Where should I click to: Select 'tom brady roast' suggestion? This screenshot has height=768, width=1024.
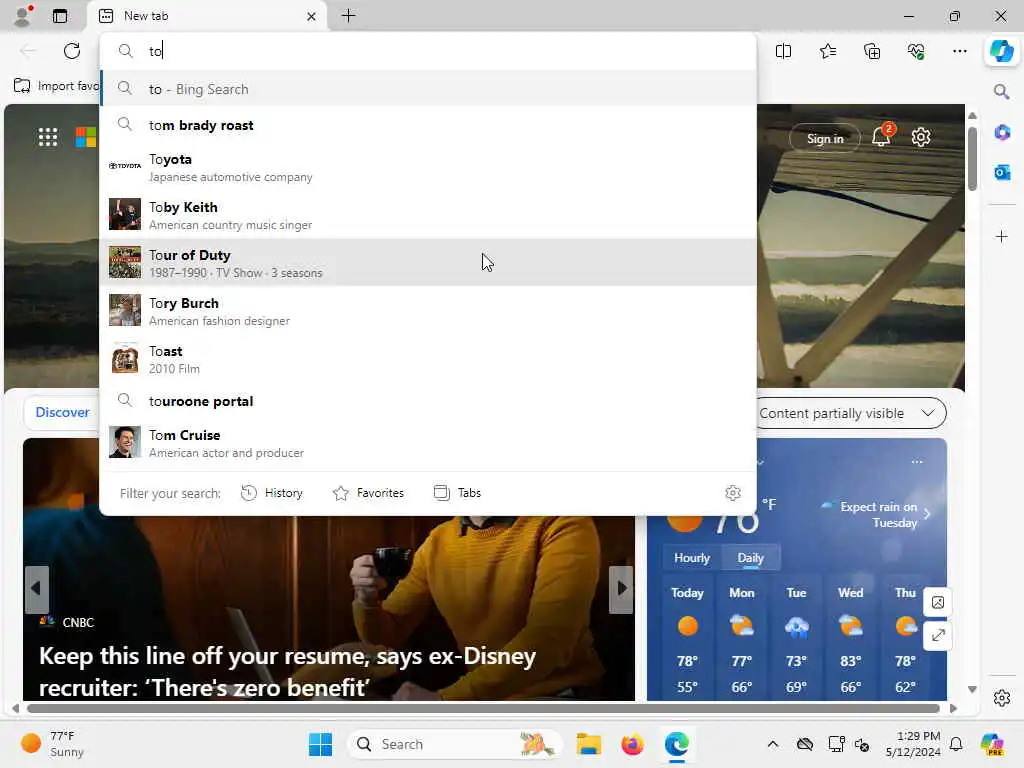(428, 125)
